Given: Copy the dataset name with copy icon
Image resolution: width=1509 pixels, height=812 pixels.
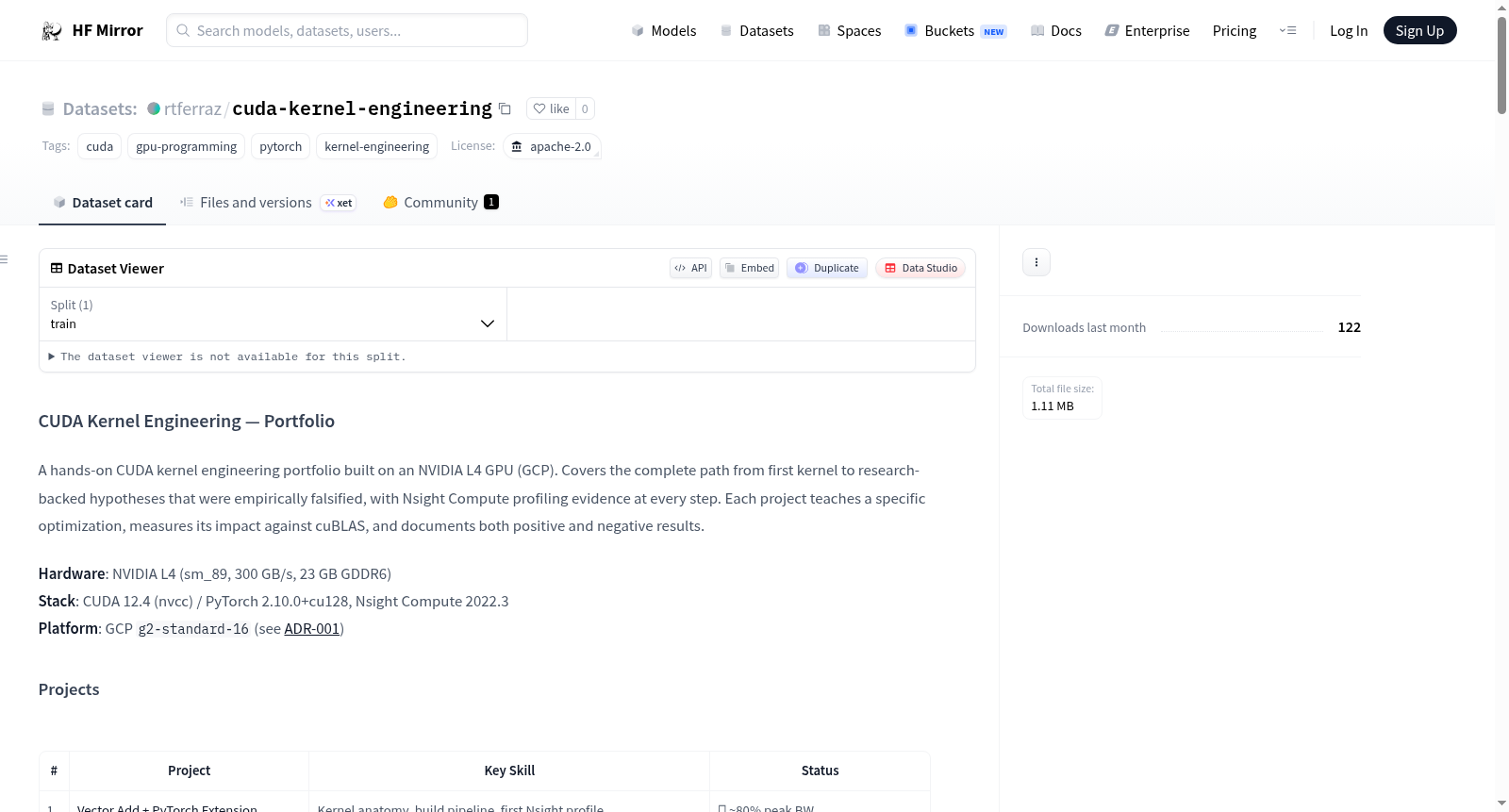Looking at the screenshot, I should tap(505, 108).
